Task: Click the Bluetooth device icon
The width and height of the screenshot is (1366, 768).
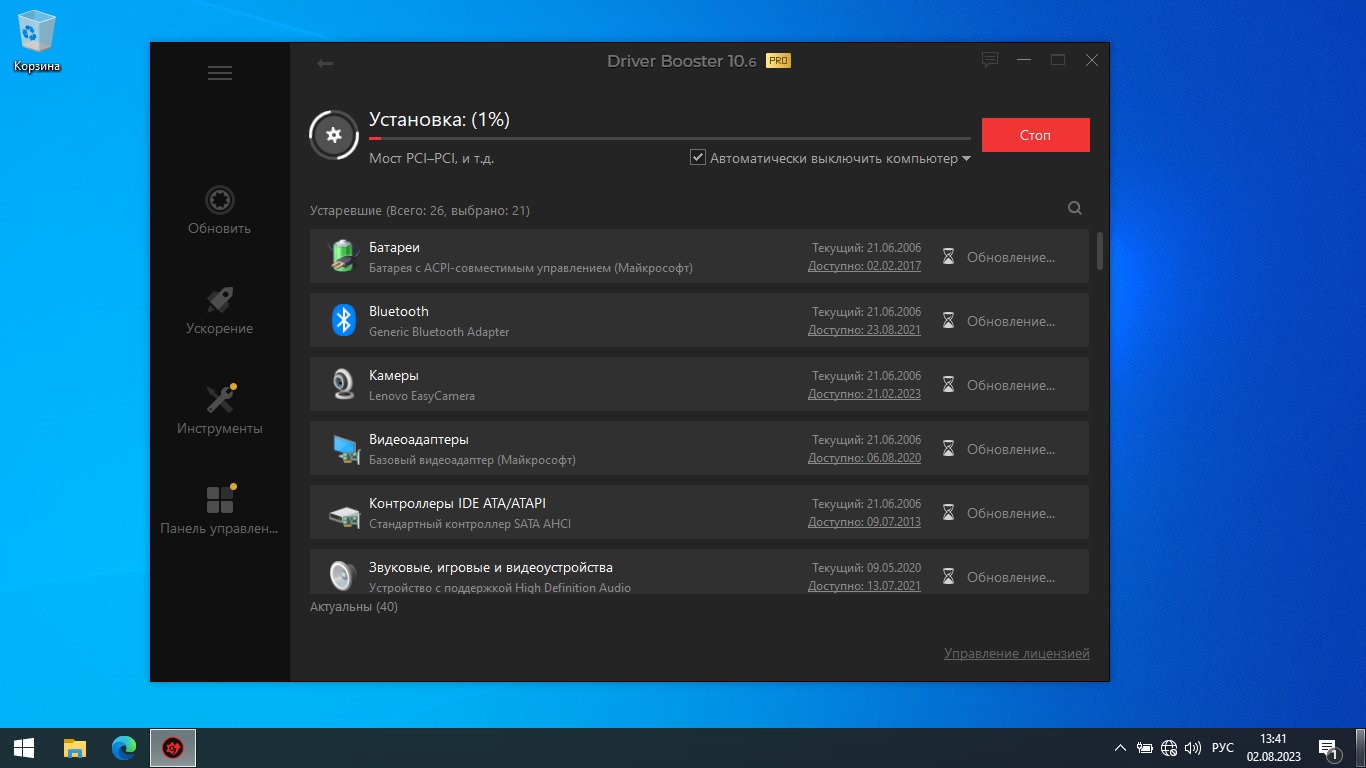Action: (344, 320)
